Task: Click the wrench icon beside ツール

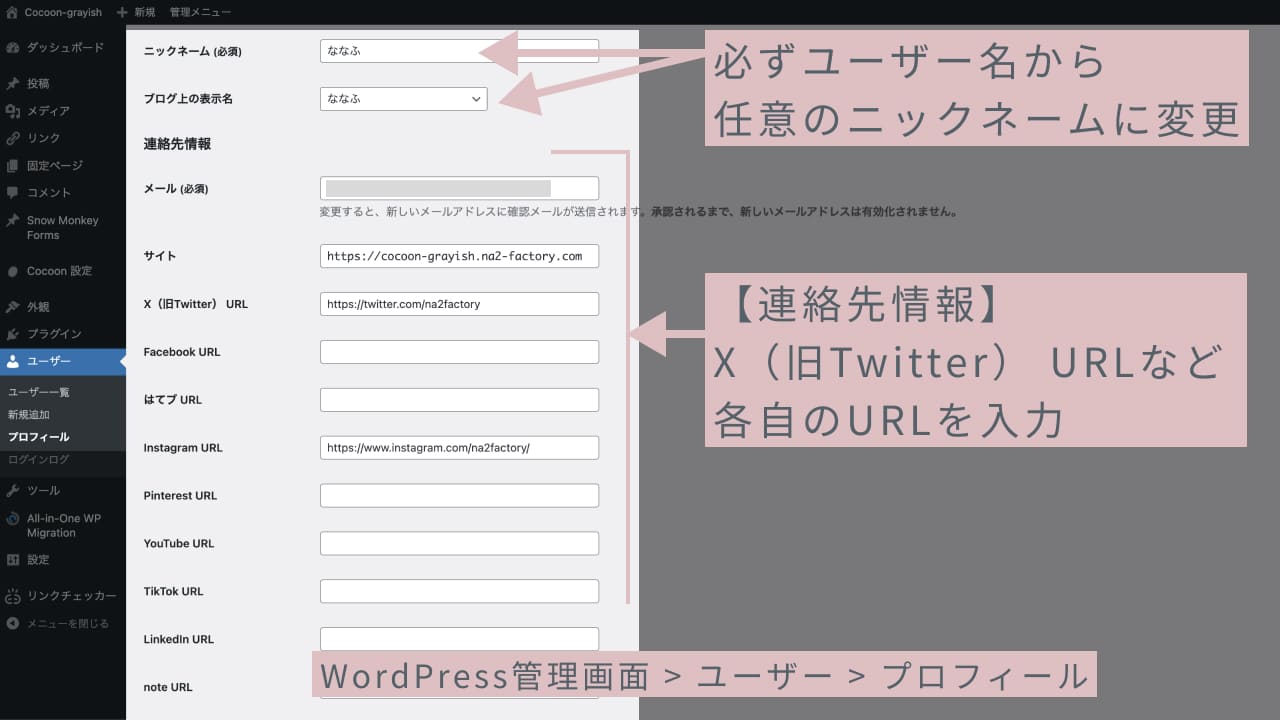Action: (x=13, y=491)
